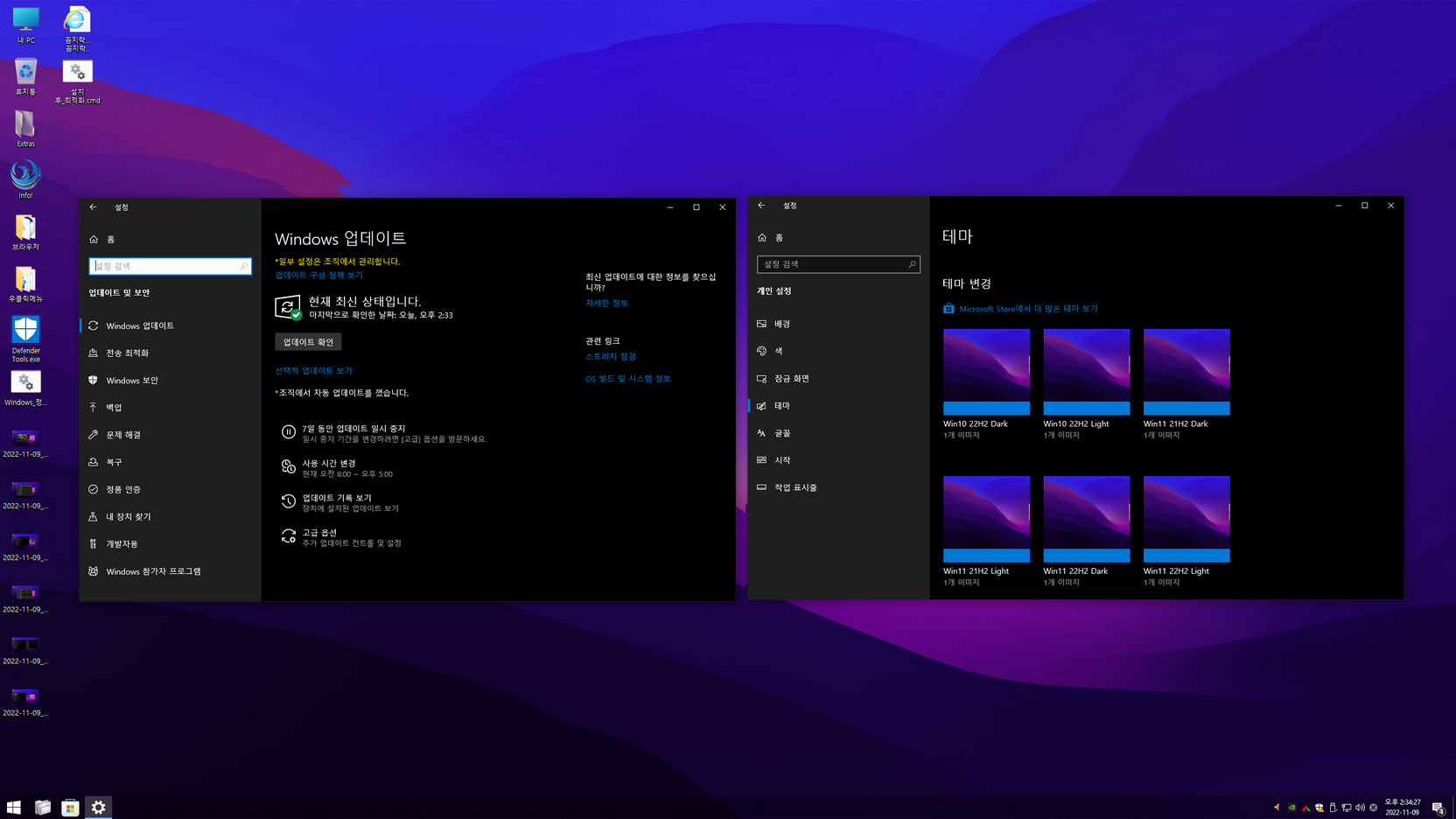Select the Extras desktop archive icon
Screen dimensions: 1456x819
click(25, 128)
